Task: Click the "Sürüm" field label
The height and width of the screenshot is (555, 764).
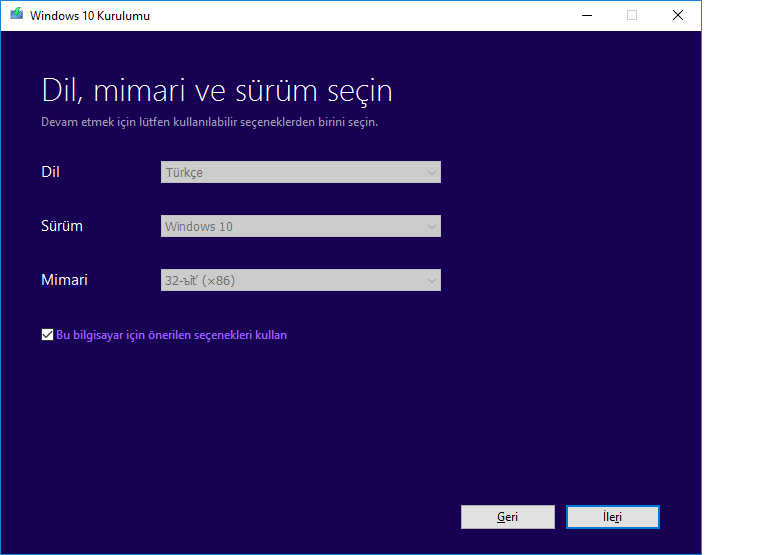Action: pos(62,226)
